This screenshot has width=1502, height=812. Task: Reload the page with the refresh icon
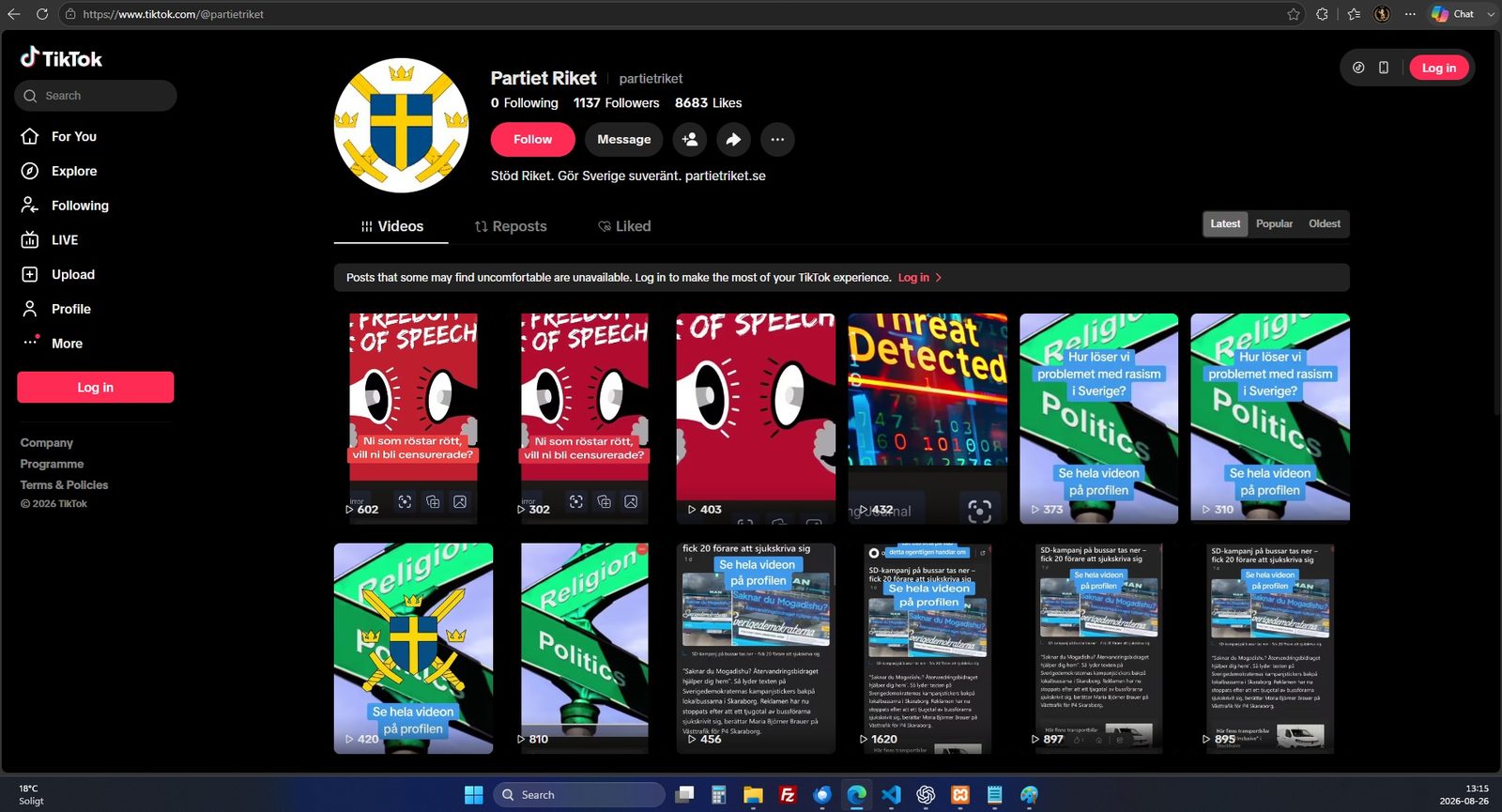tap(42, 14)
